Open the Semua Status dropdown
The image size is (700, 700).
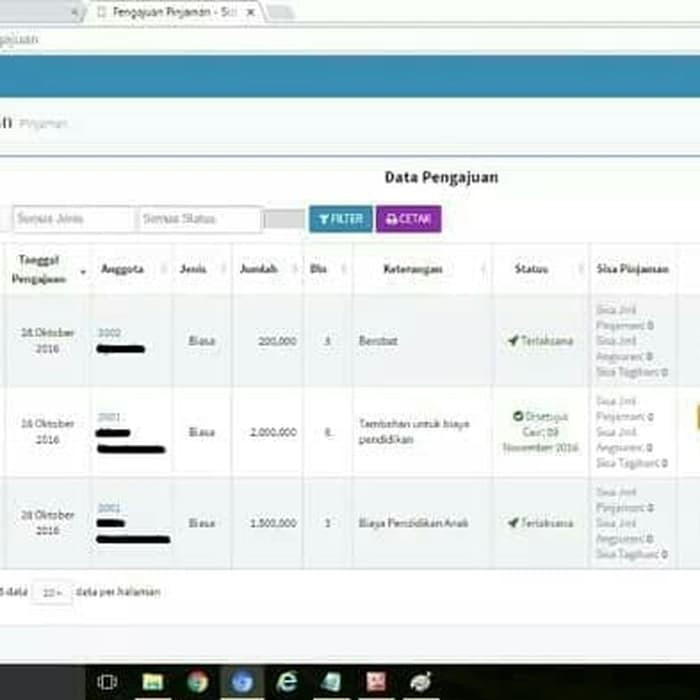pyautogui.click(x=200, y=219)
